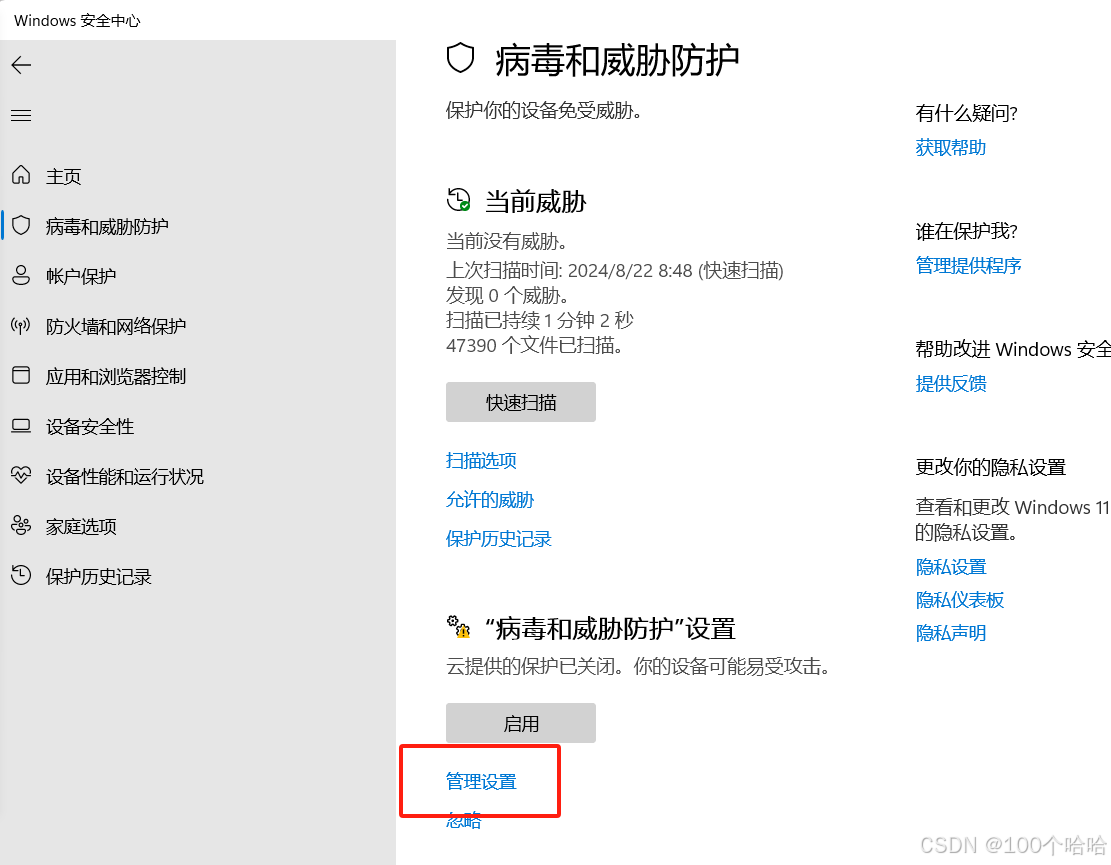Click the shield icon beside 病毒和威胁防护 in sidebar
1111x865 pixels.
tap(21, 225)
